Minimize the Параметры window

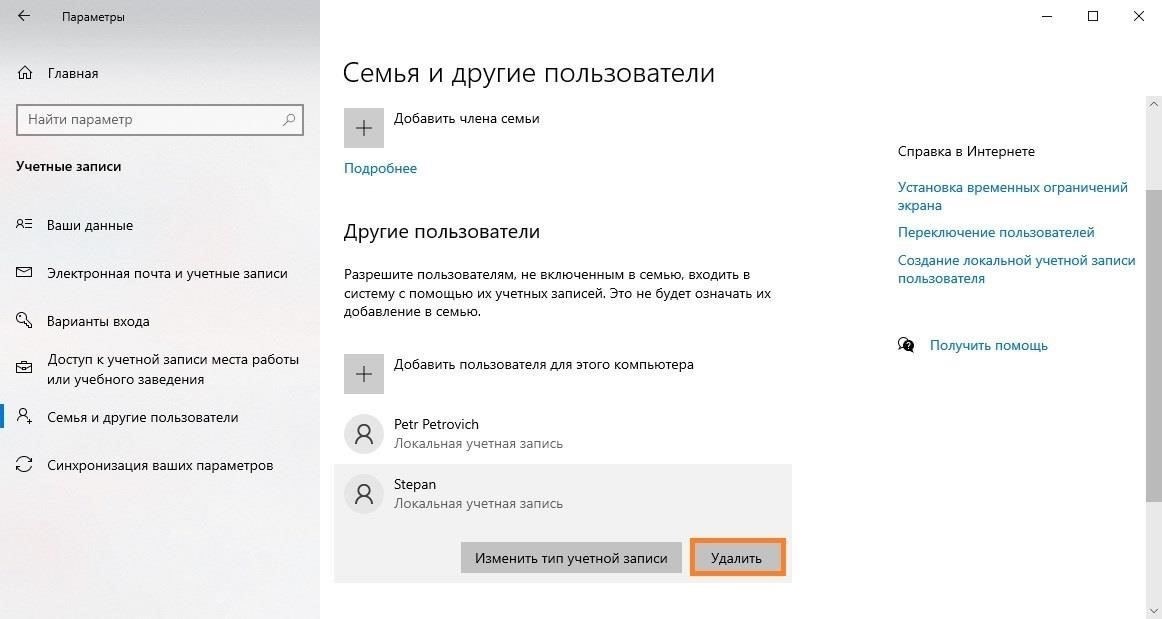(x=1046, y=16)
